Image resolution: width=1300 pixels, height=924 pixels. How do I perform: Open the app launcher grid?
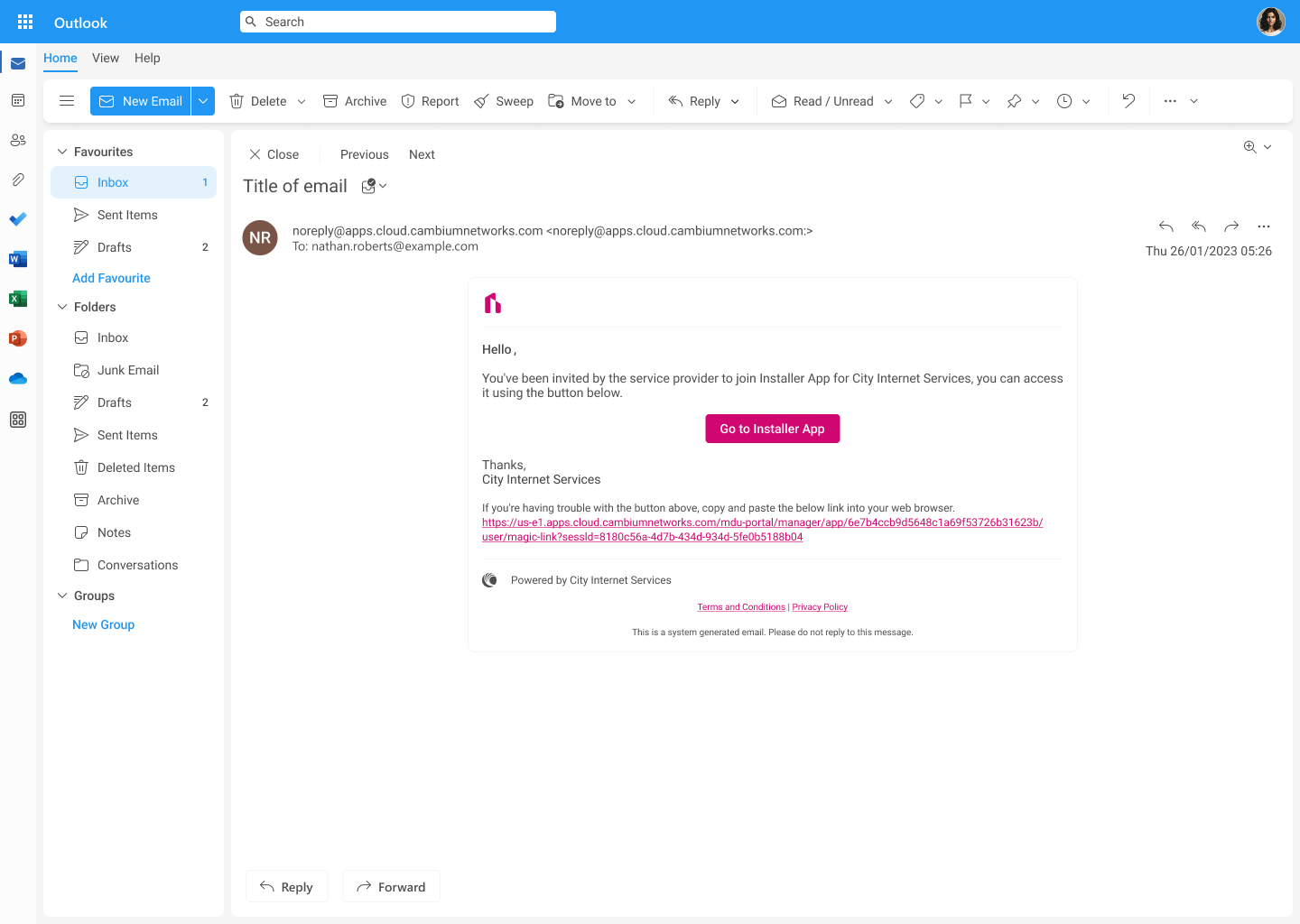coord(25,22)
